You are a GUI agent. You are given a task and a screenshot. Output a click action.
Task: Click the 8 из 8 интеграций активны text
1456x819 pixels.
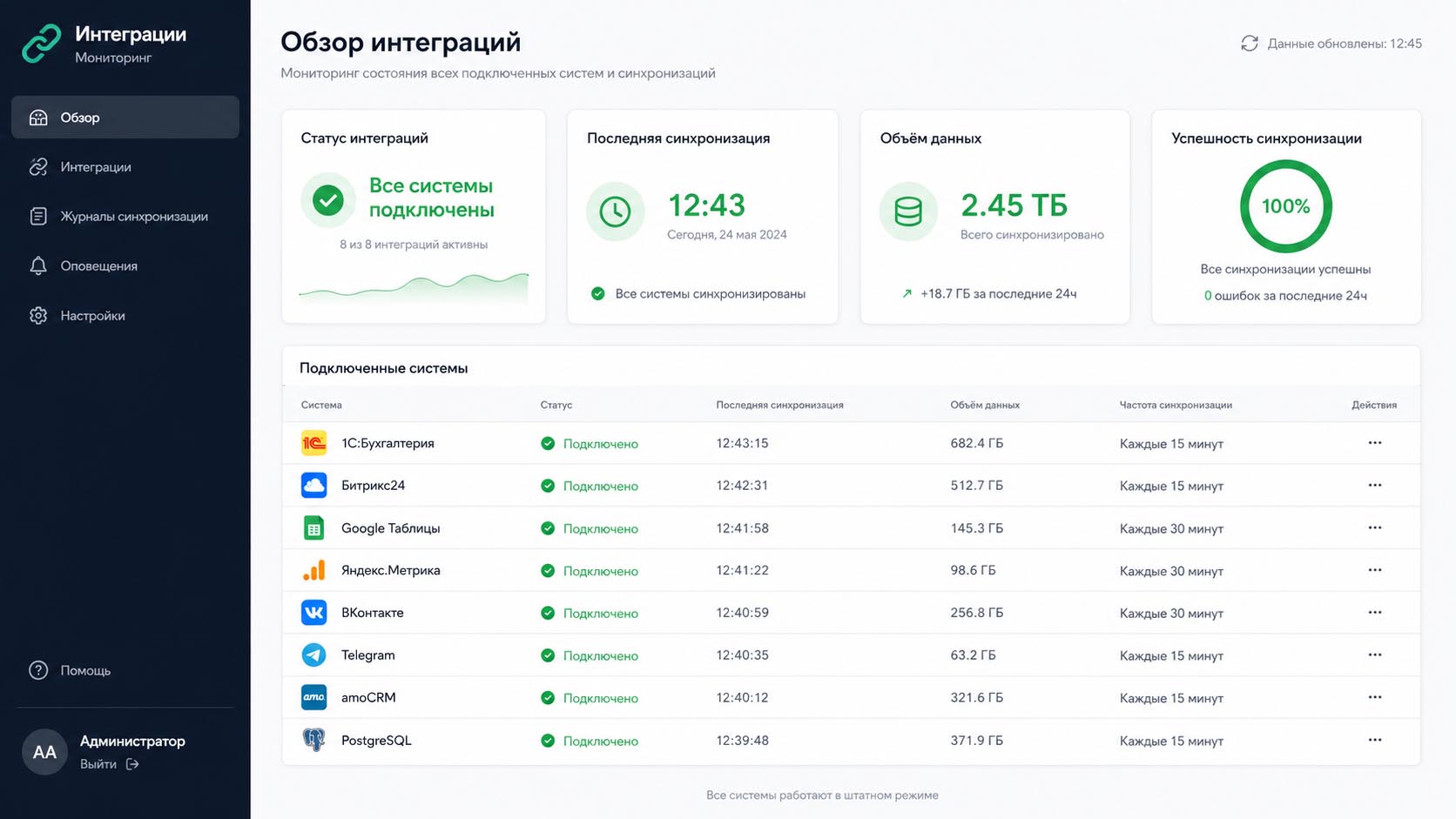point(414,245)
